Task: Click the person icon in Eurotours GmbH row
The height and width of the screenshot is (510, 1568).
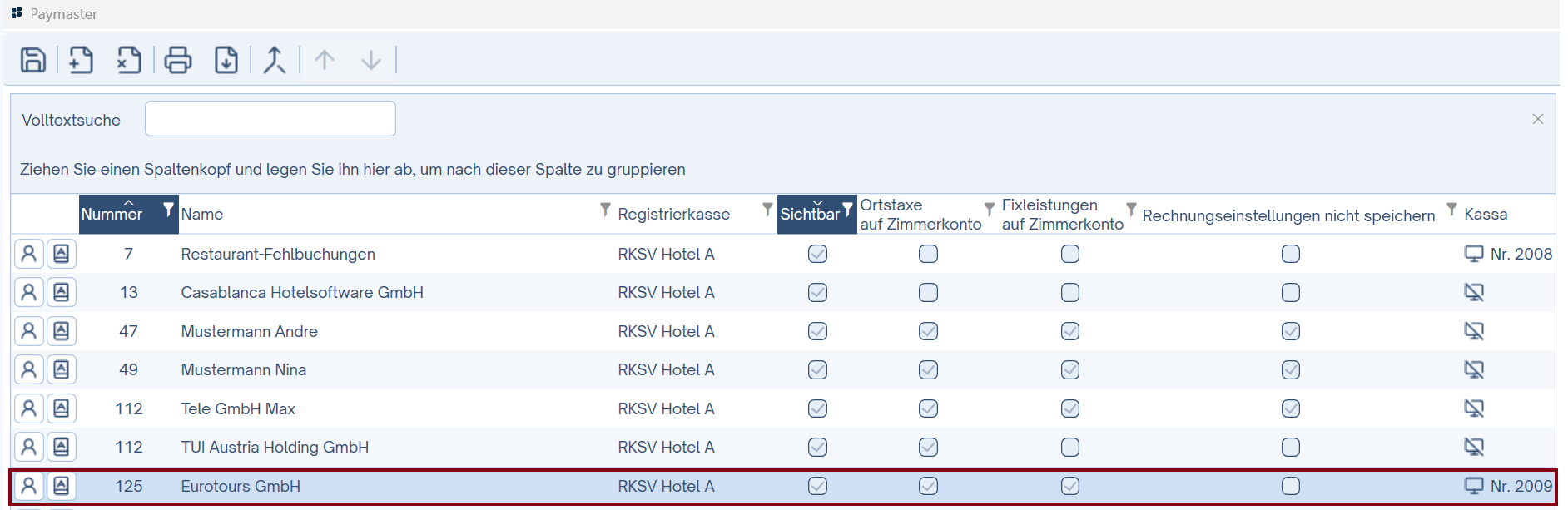Action: (x=28, y=486)
